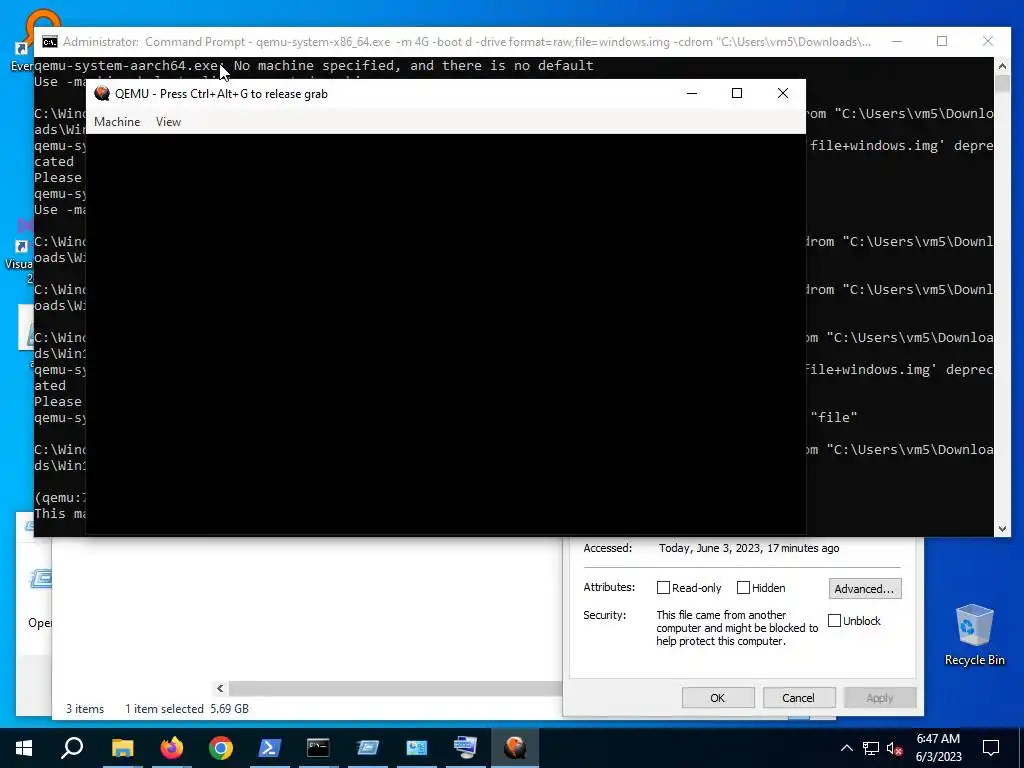Minimize the QEMU window
The image size is (1024, 768).
692,93
